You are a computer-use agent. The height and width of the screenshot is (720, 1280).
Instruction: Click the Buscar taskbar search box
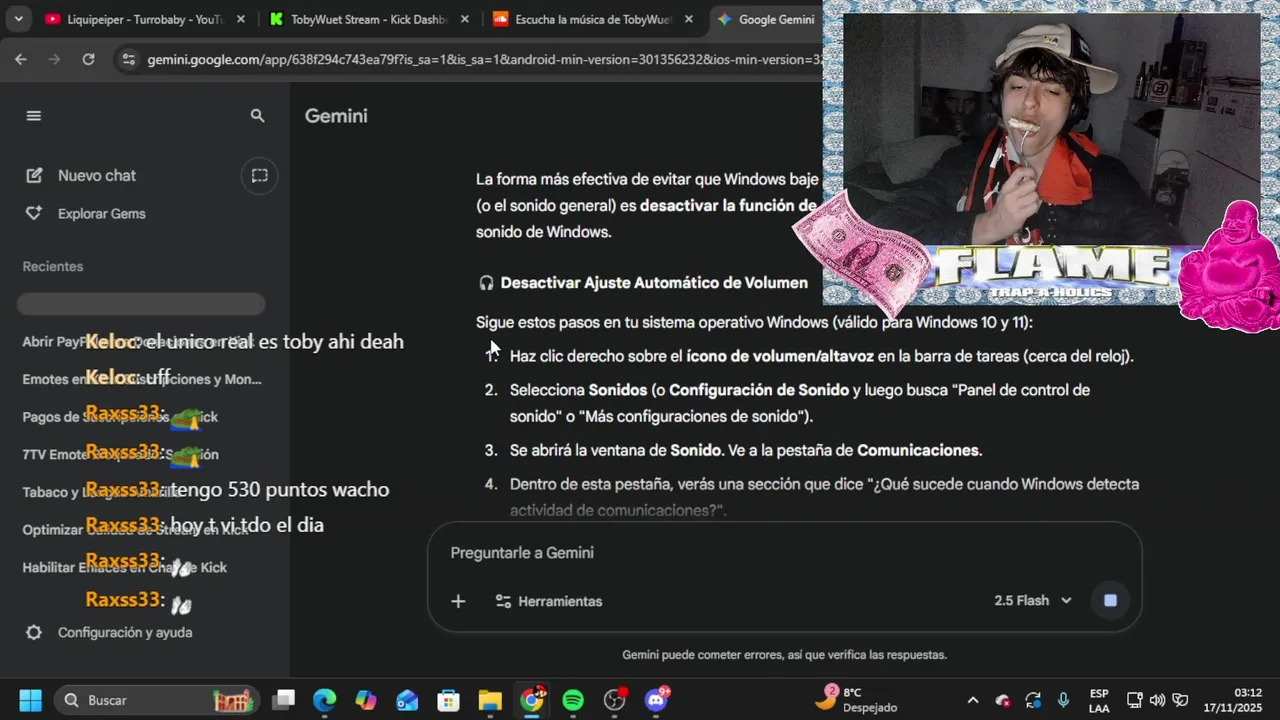click(155, 700)
